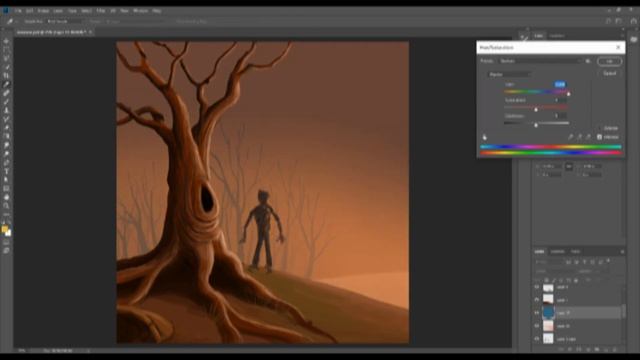Select the Type tool
640x360 pixels.
(6, 171)
